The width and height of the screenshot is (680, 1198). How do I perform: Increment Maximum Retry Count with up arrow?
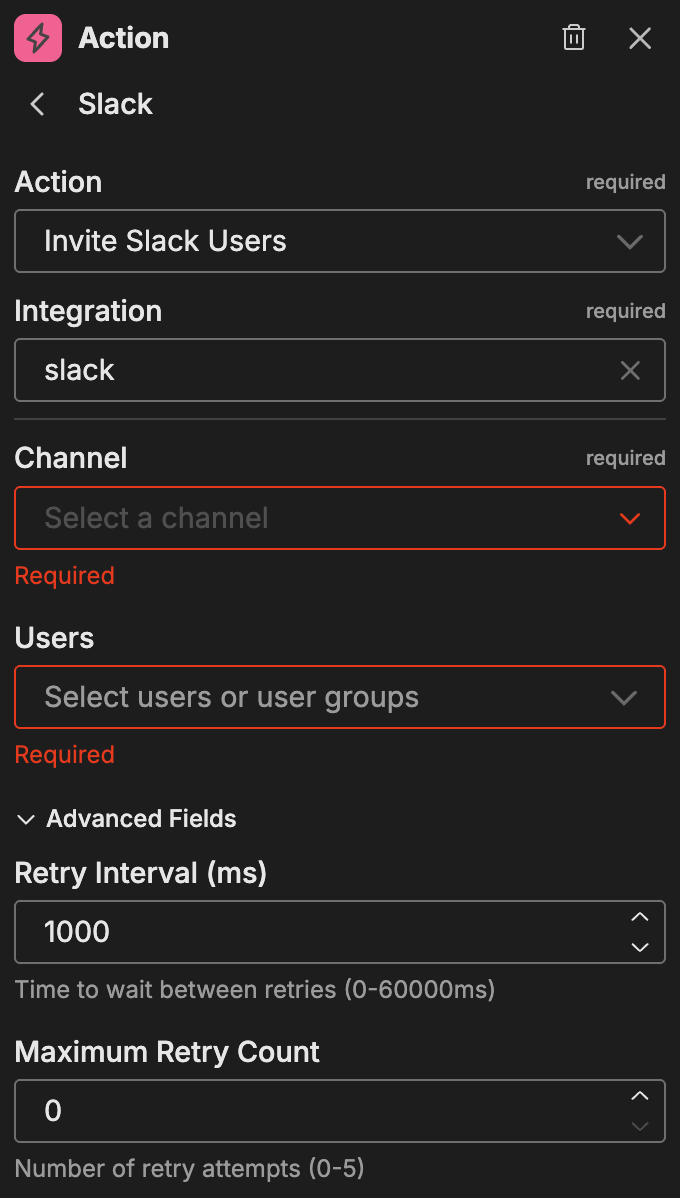[x=639, y=1097]
